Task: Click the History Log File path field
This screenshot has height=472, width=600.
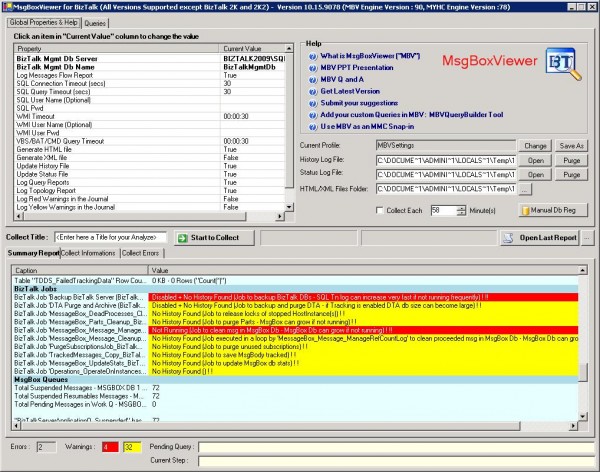Action: point(446,161)
